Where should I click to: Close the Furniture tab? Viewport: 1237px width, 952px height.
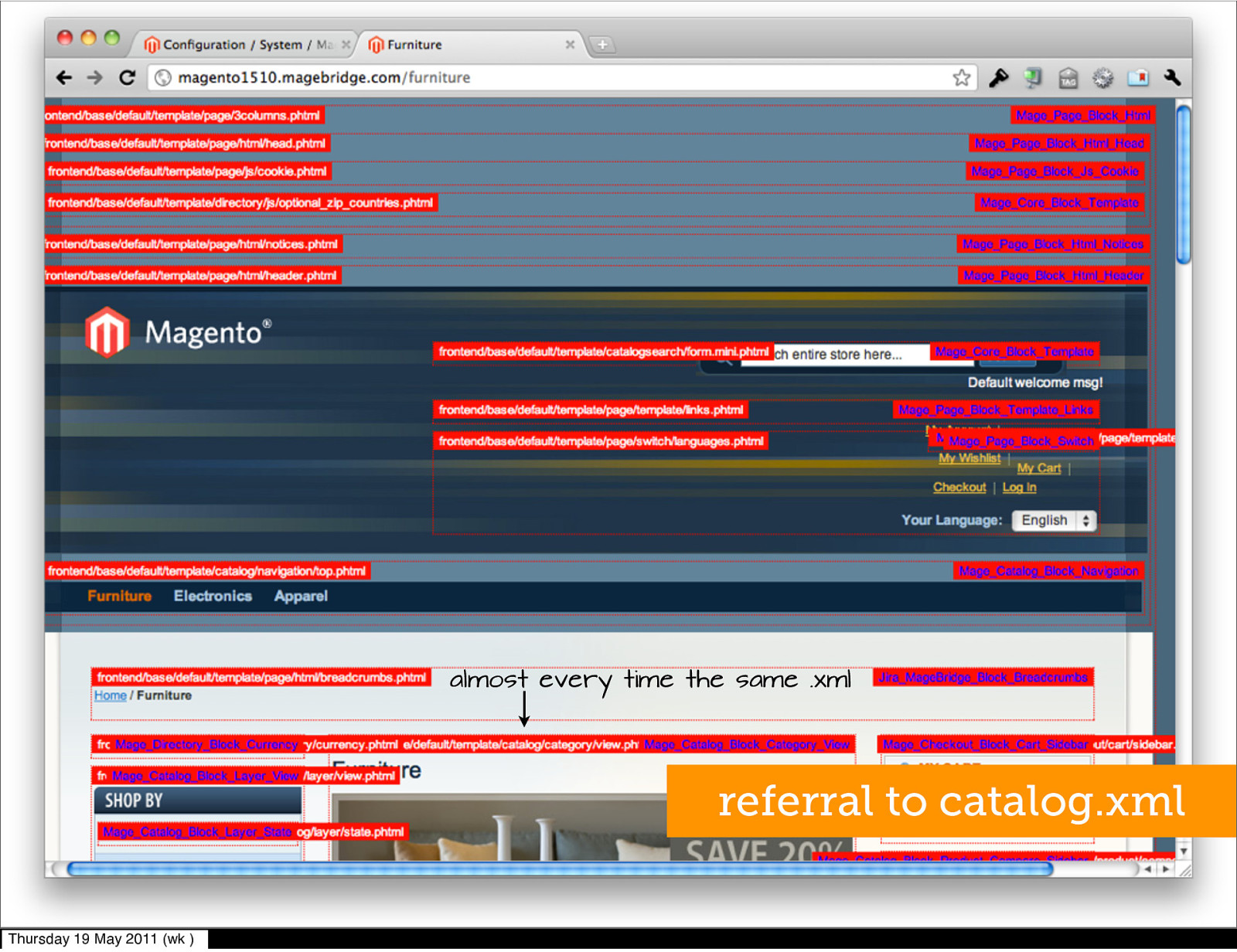click(570, 45)
